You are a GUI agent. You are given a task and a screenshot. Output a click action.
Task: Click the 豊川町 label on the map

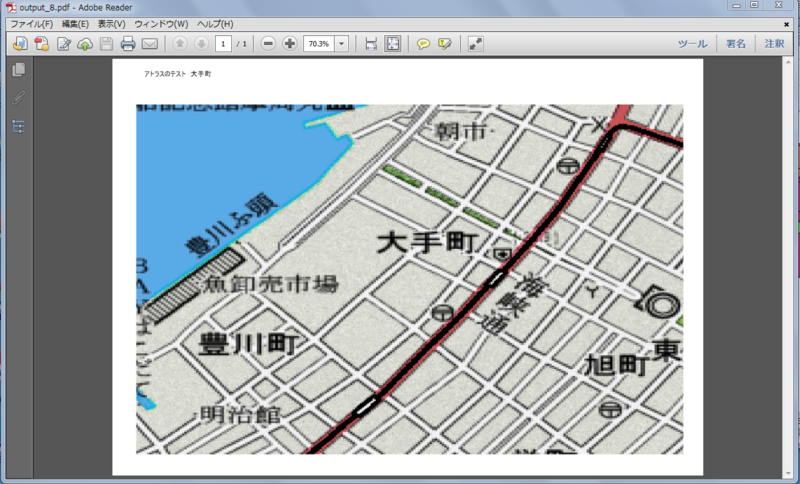(x=248, y=344)
